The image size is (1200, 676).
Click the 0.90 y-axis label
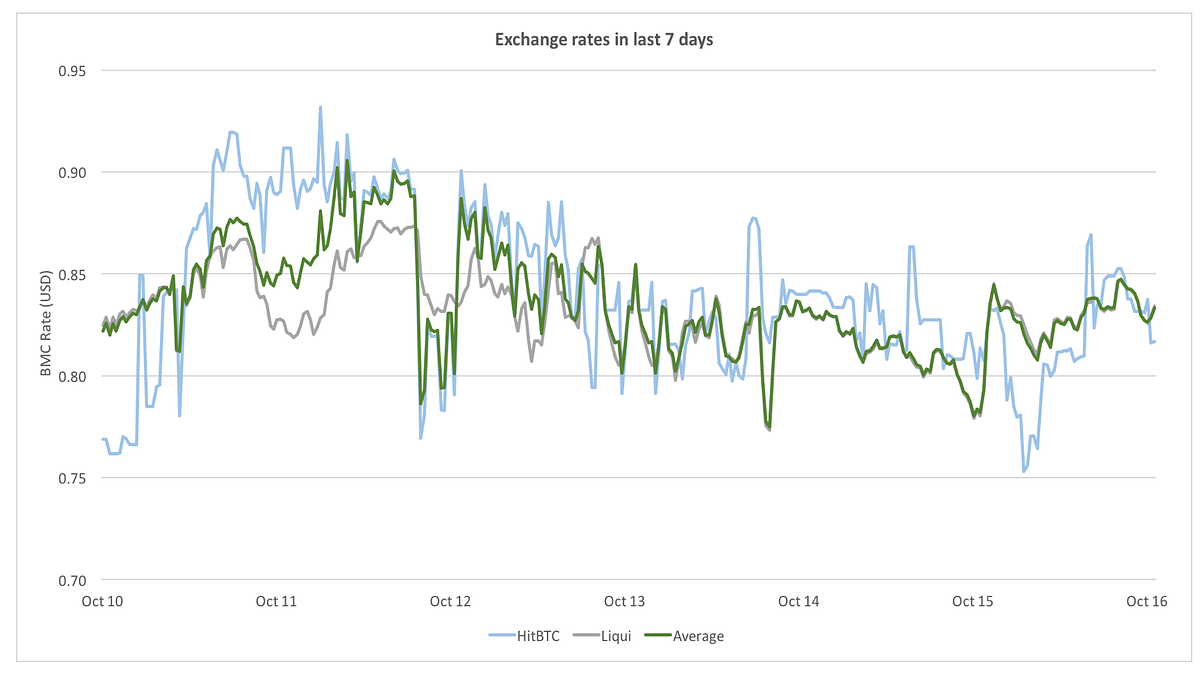coord(73,173)
